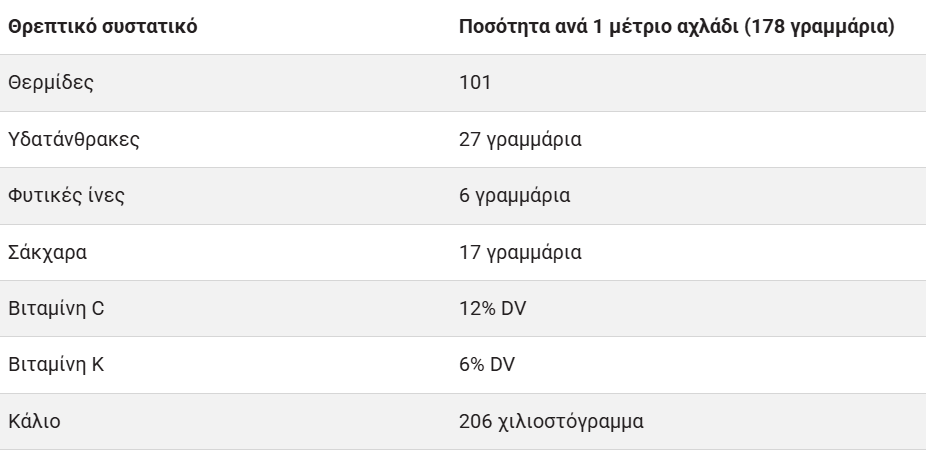926x452 pixels.
Task: Click the value 101 for Θερμίδες
Action: pos(475,82)
